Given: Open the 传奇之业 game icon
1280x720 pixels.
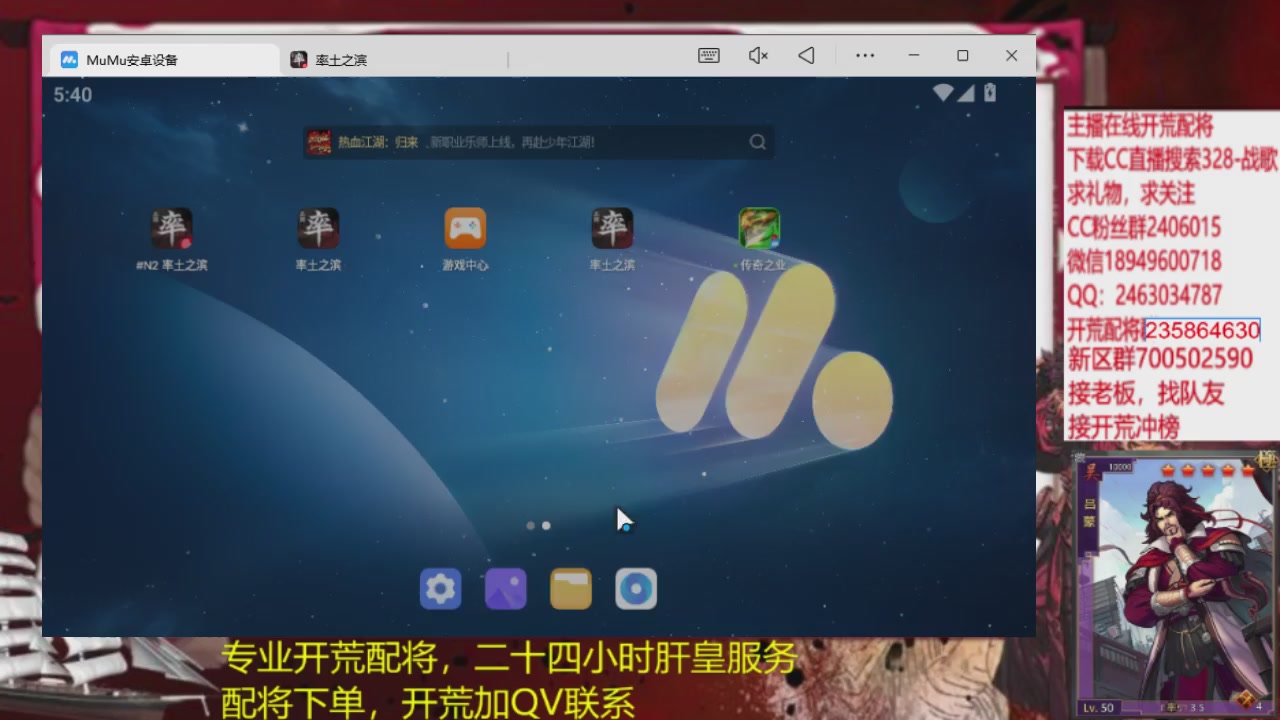Looking at the screenshot, I should point(758,230).
